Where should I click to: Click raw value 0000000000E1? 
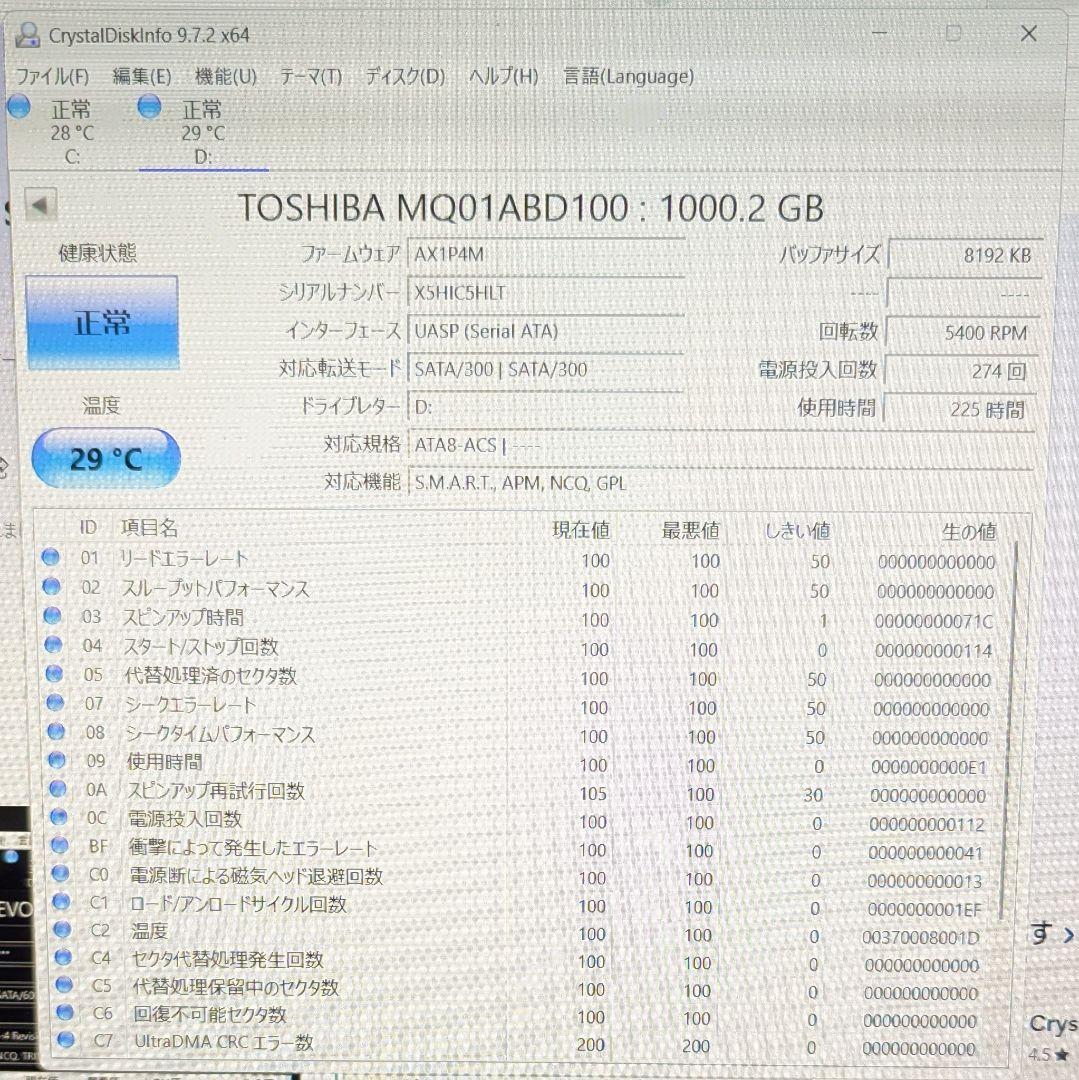[x=929, y=767]
